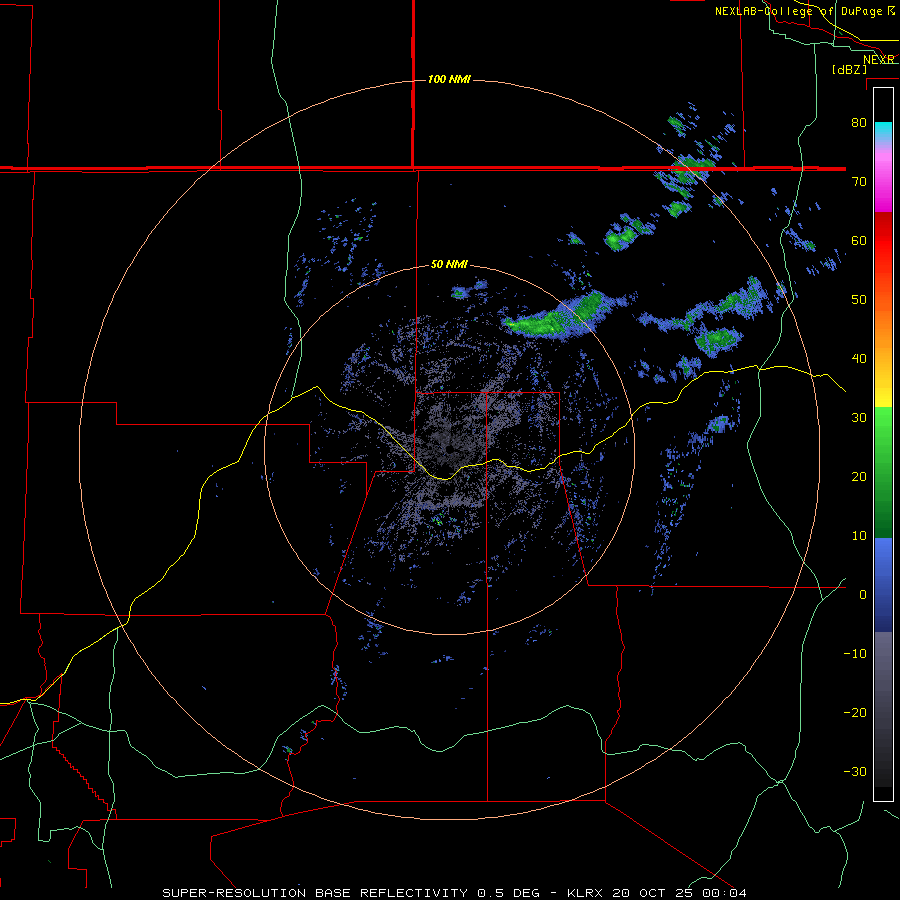900x900 pixels.
Task: Click the NEXR label above the scale
Action: (x=879, y=59)
